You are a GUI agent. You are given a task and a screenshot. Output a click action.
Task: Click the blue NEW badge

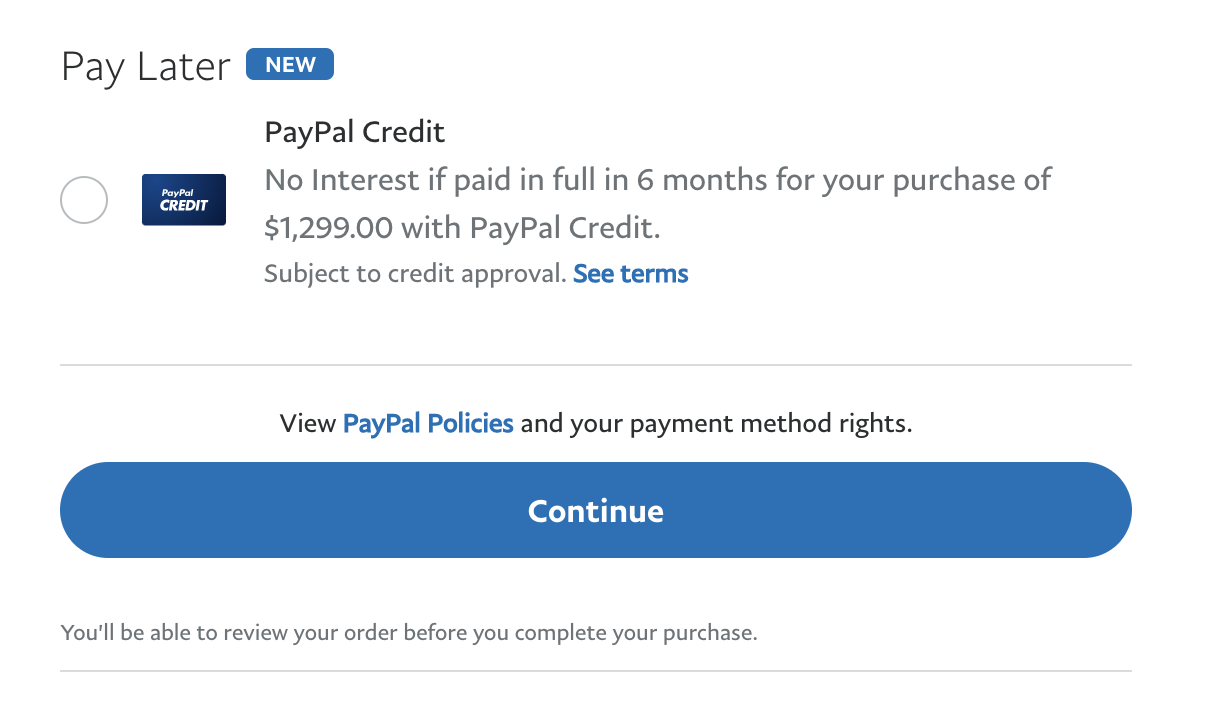290,65
